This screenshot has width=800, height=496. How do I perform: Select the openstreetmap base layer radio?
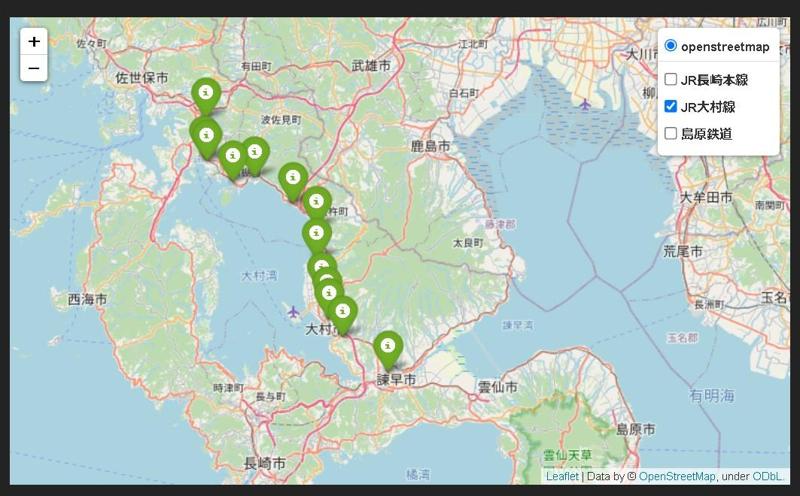click(x=670, y=46)
